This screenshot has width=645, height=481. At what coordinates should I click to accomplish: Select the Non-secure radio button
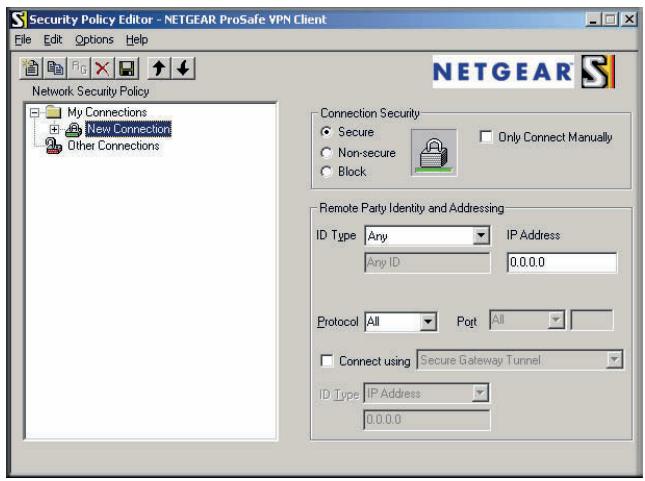[326, 153]
